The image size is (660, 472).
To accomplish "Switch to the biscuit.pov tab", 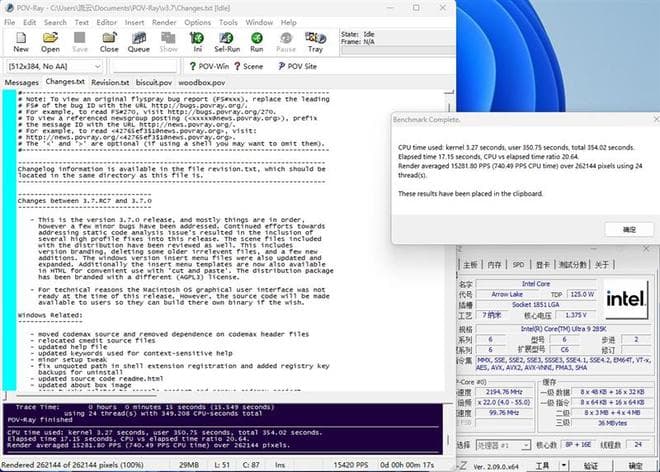I will click(154, 82).
